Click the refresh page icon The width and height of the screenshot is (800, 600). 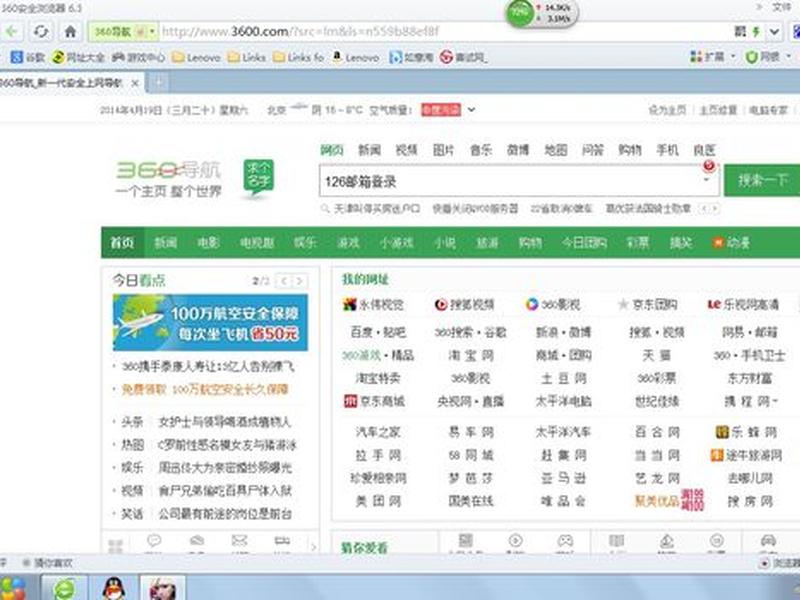41,32
